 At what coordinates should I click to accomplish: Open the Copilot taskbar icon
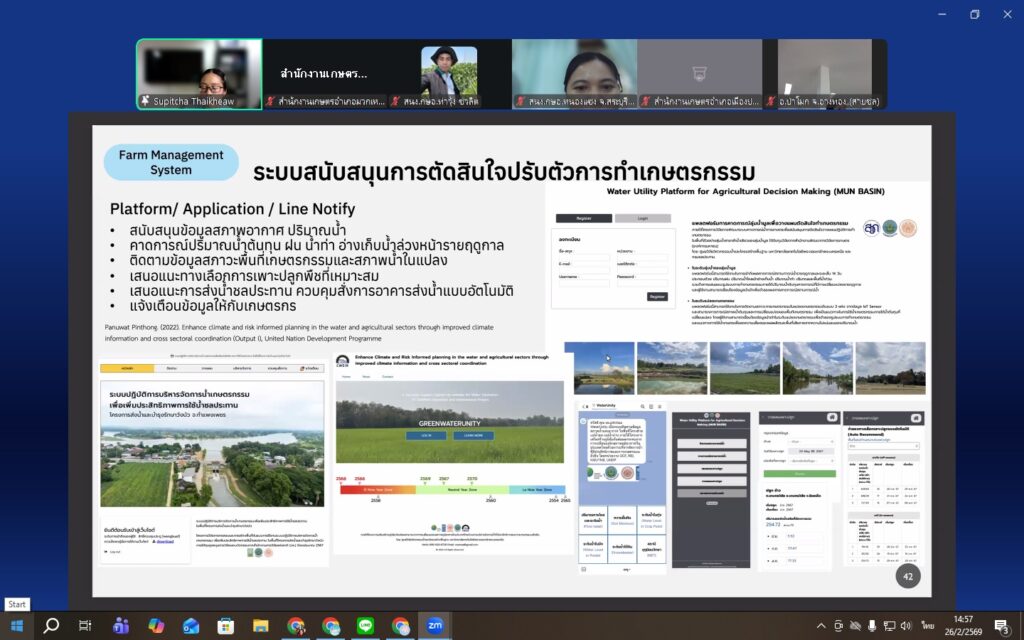click(156, 626)
